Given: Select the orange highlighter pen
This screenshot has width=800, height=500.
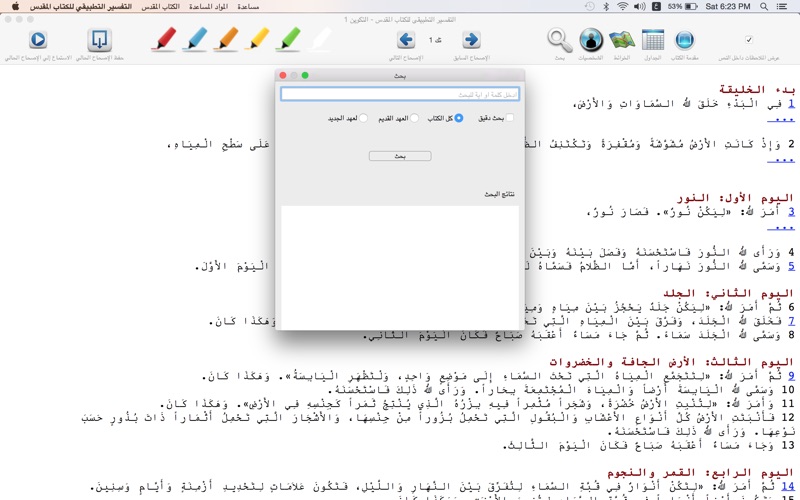Looking at the screenshot, I should pos(227,39).
